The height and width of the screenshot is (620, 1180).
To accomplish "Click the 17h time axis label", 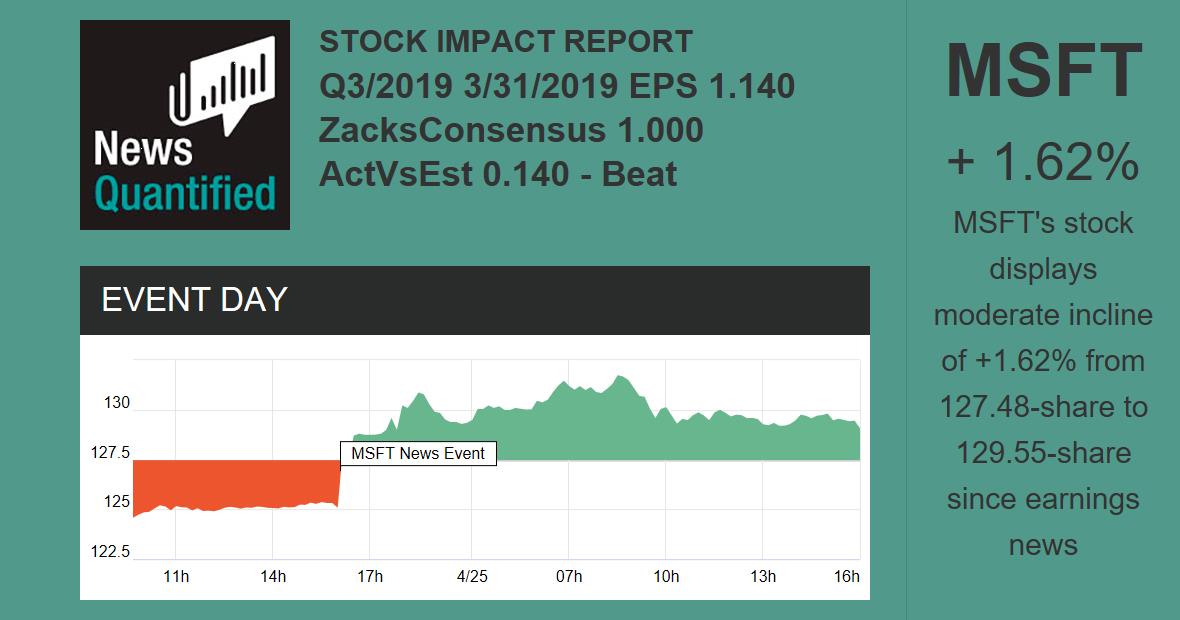I will tap(370, 577).
